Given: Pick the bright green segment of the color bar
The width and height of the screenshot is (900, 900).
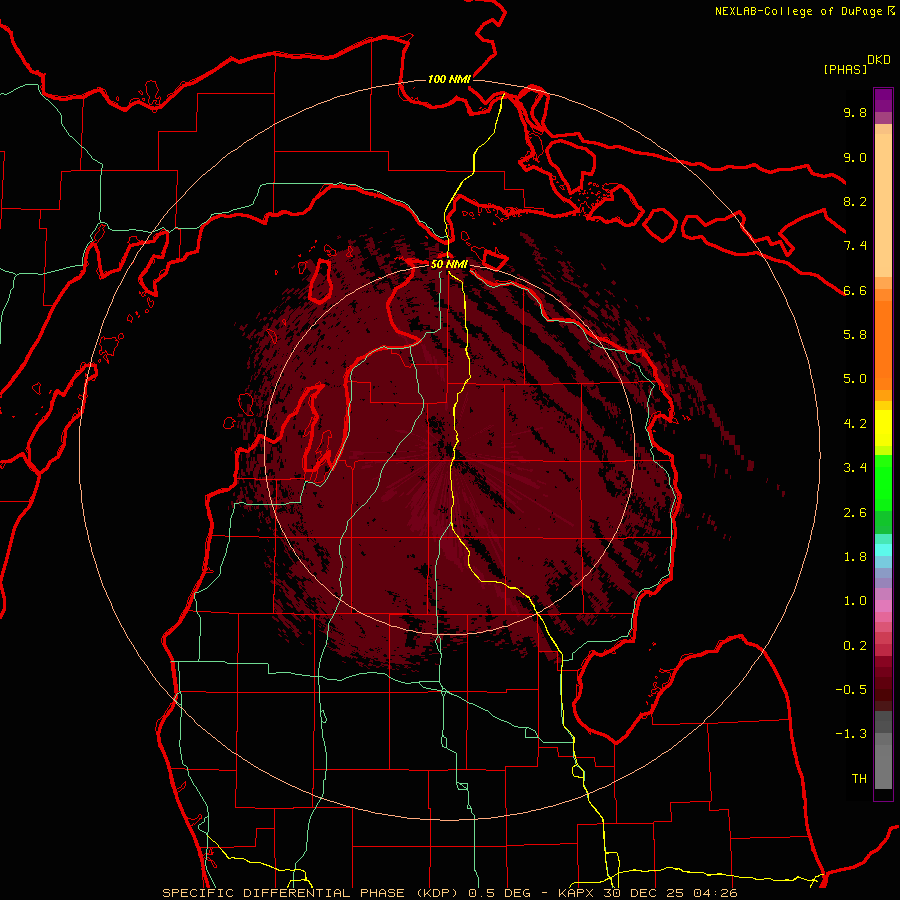Looking at the screenshot, I should (x=883, y=482).
